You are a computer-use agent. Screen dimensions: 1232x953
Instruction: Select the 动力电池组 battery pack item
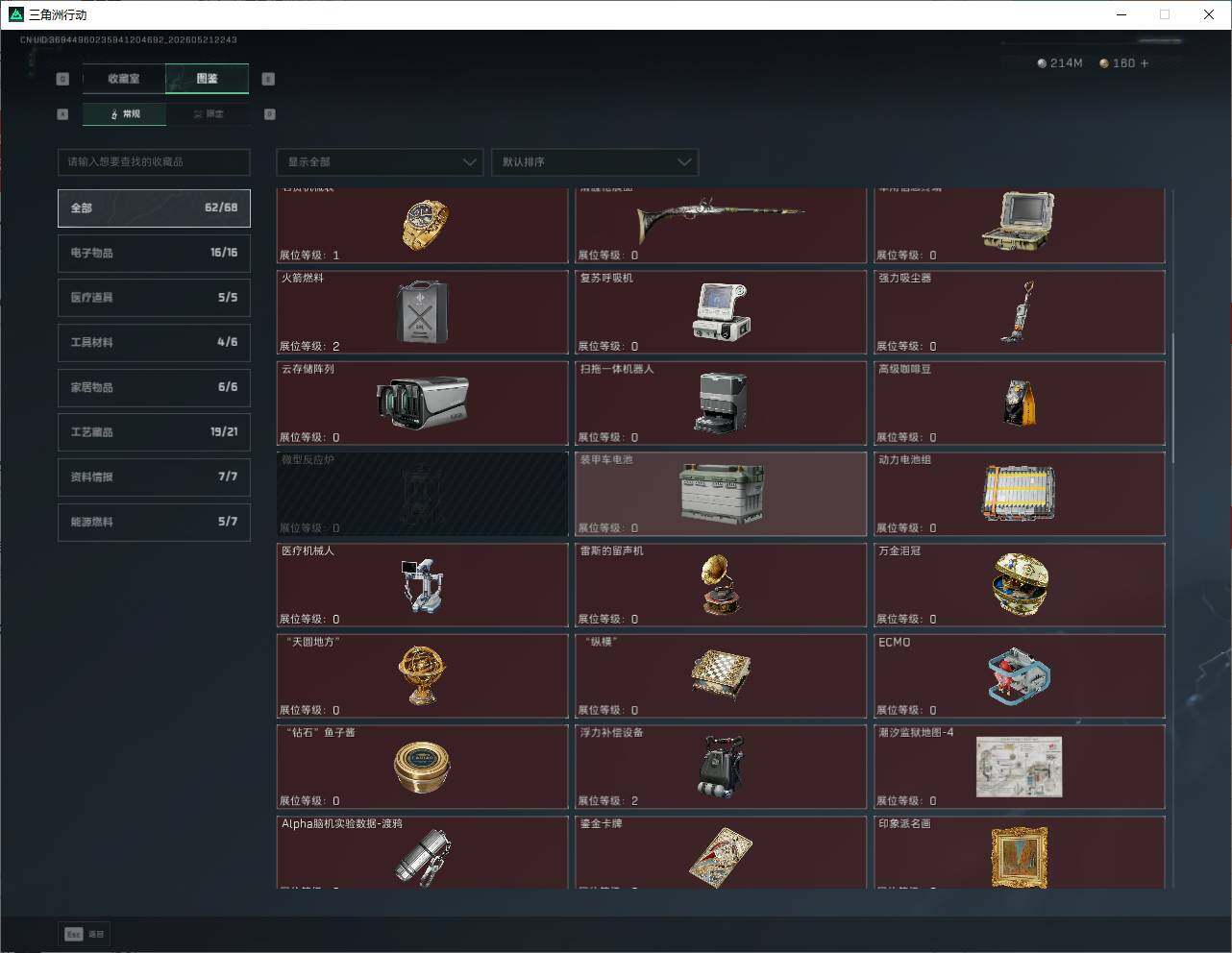tap(1020, 494)
